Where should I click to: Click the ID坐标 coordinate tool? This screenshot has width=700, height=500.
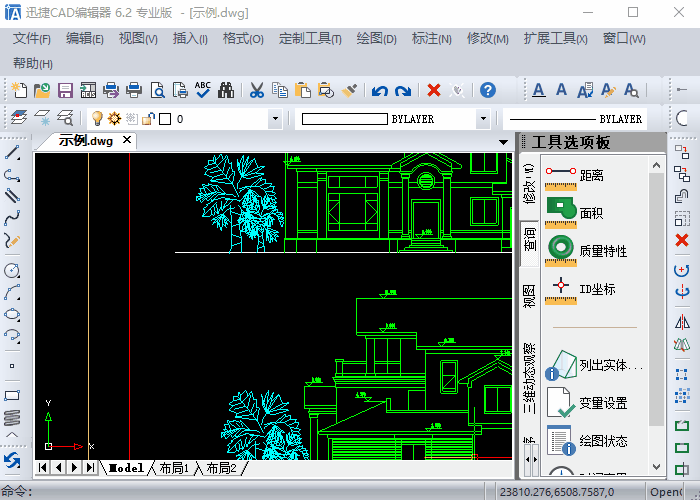[x=596, y=289]
